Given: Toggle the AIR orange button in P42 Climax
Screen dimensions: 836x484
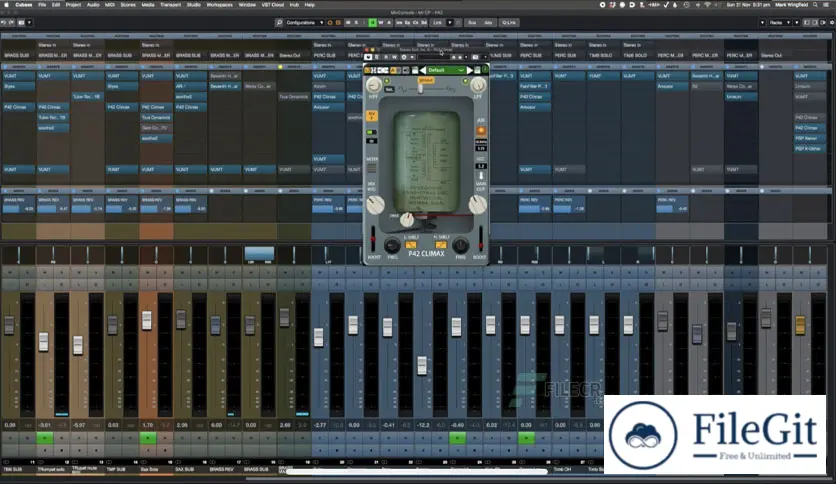Looking at the screenshot, I should pyautogui.click(x=480, y=131).
